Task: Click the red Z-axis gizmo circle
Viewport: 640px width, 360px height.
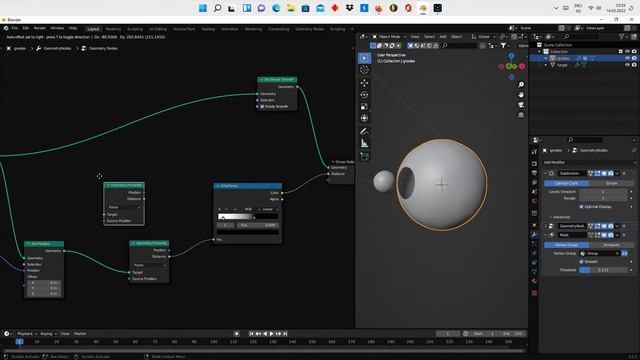Action: click(522, 66)
